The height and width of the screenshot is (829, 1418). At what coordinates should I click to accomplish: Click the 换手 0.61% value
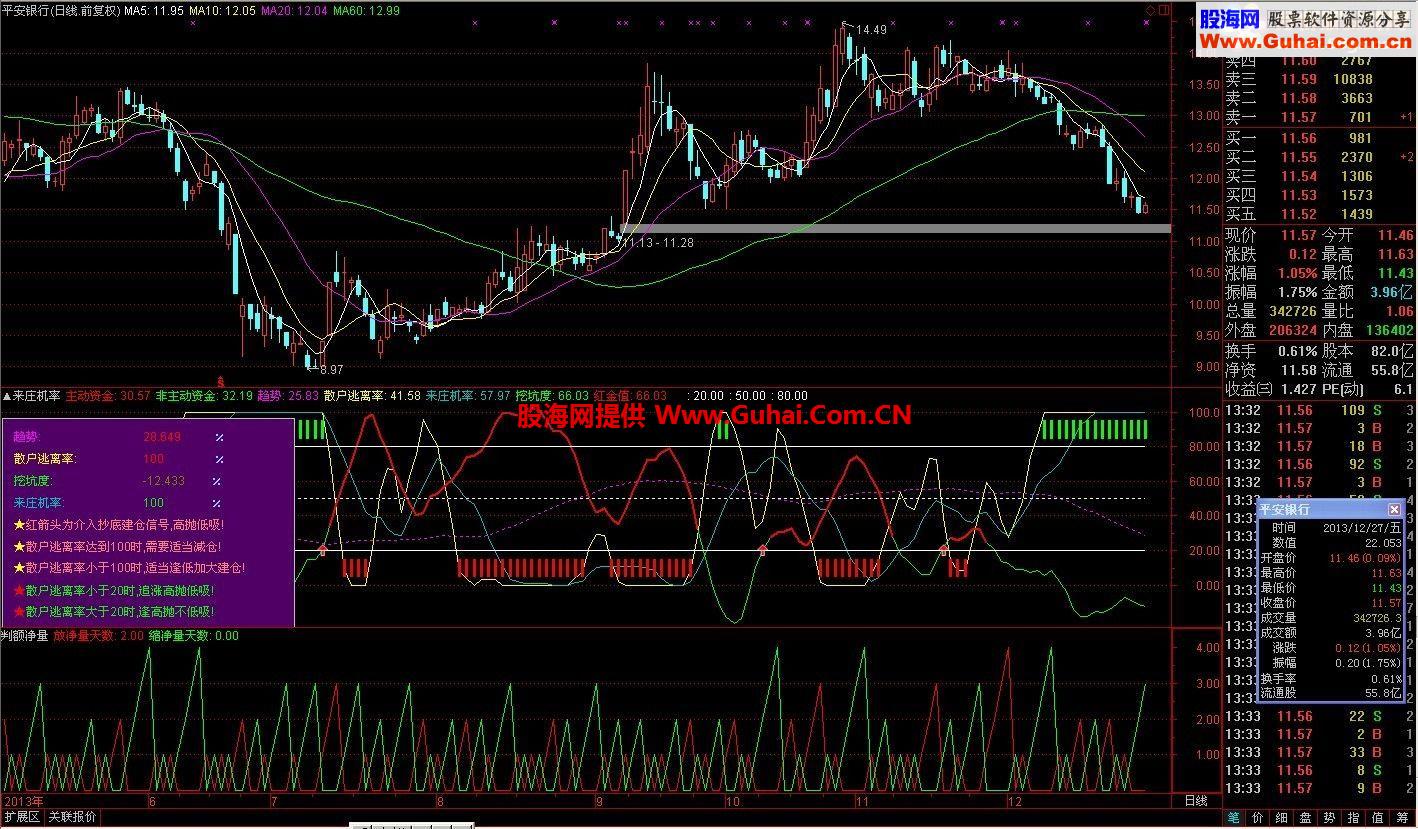(1297, 351)
